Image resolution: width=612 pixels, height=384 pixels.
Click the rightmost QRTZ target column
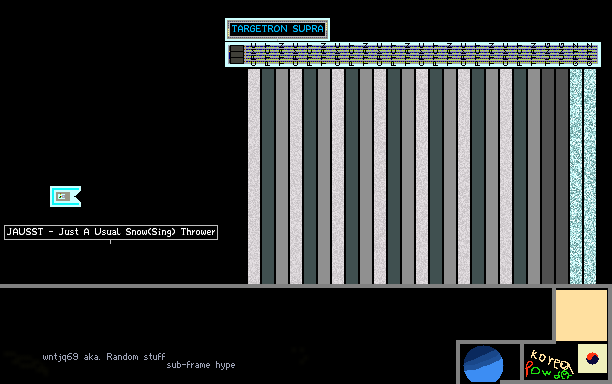590,176
